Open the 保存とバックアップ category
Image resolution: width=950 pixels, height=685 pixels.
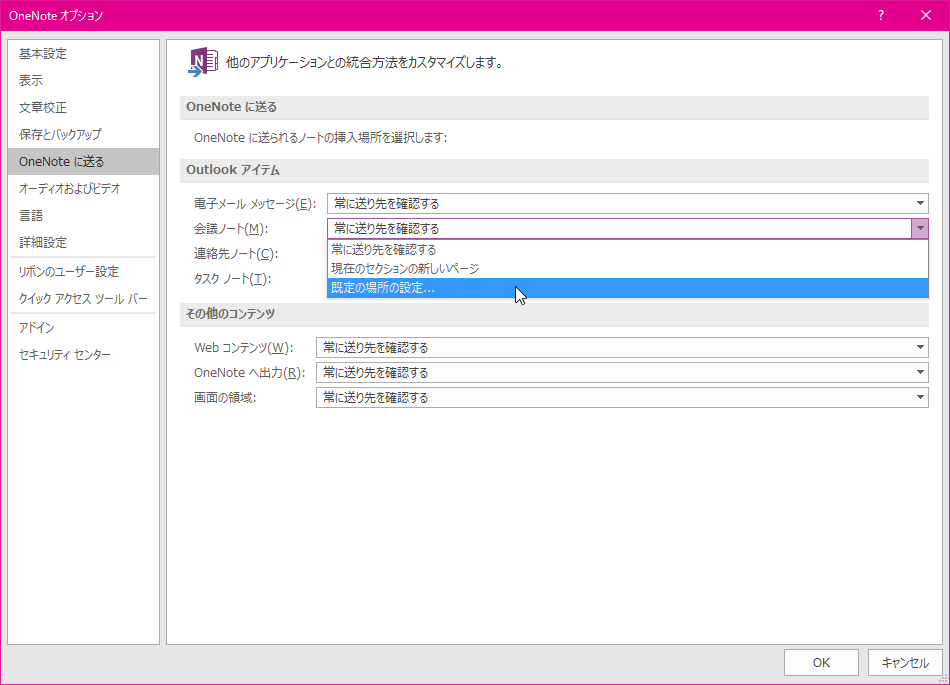pyautogui.click(x=83, y=134)
